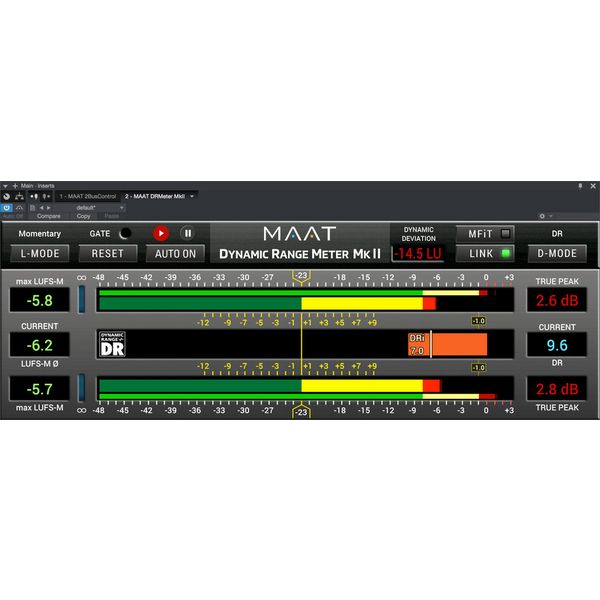Select the 2 - MAAT DRMeter MkII tab

click(155, 196)
